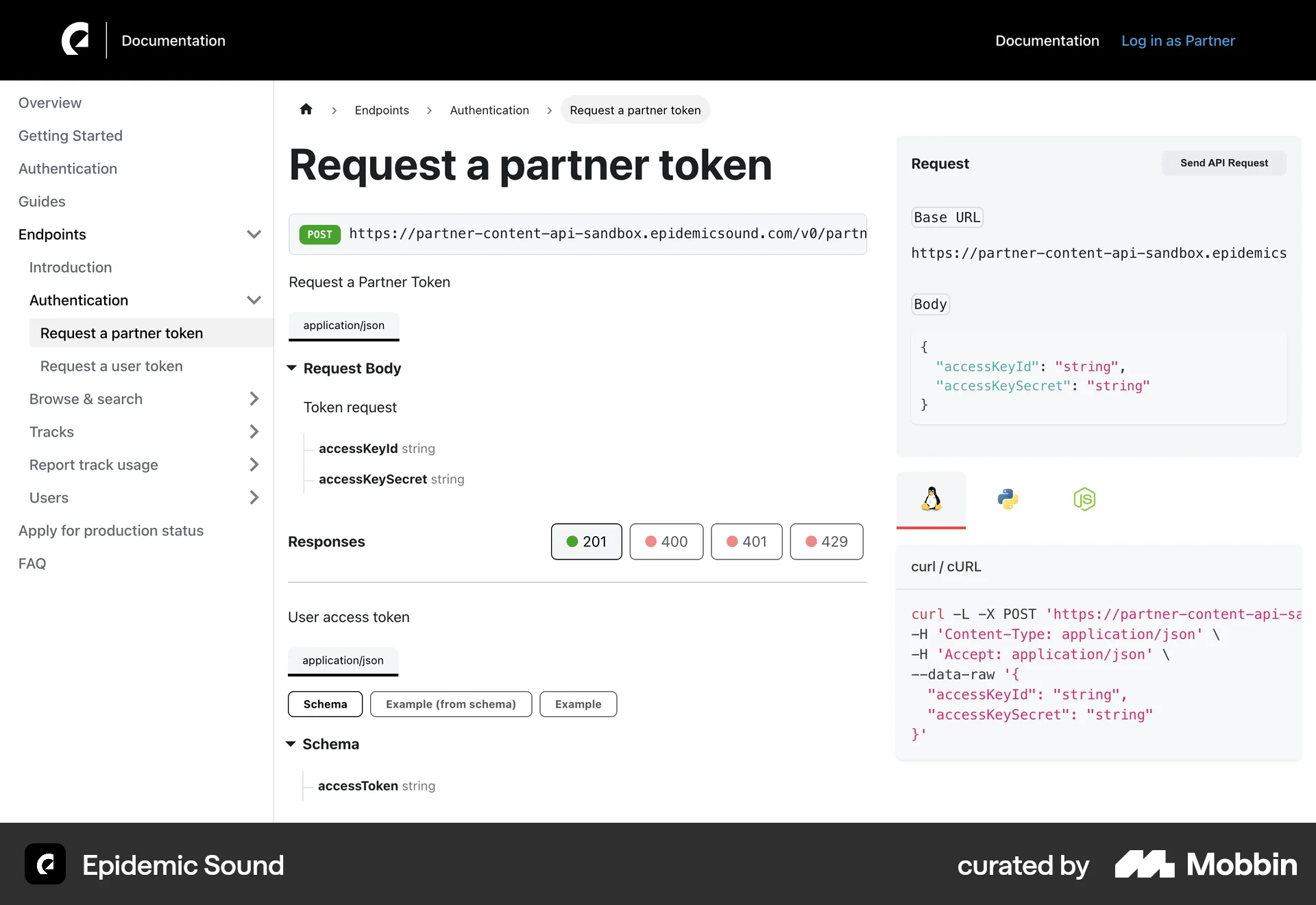1316x905 pixels.
Task: Switch to the Schema tab
Action: coord(325,703)
